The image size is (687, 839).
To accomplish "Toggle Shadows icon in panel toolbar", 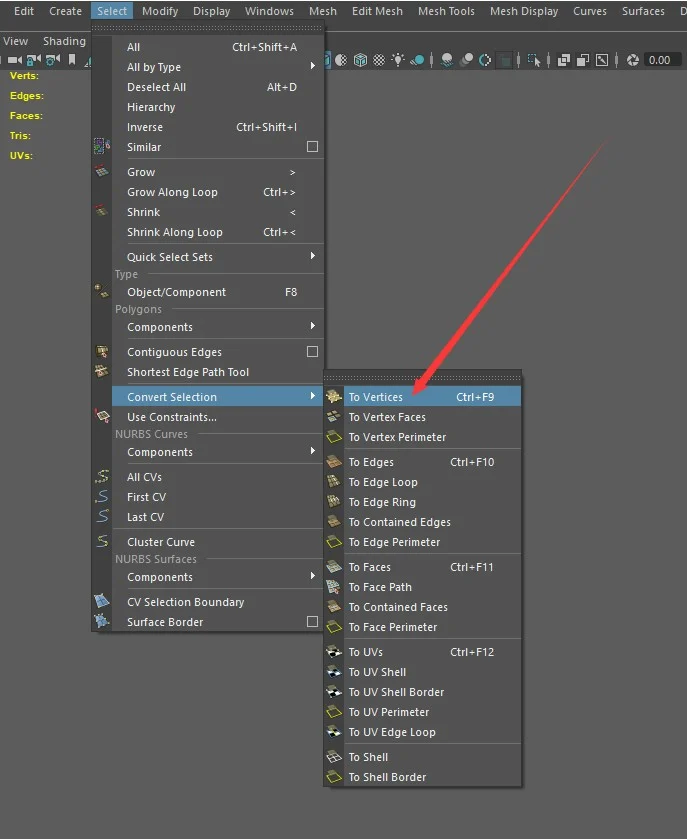I will pyautogui.click(x=417, y=60).
